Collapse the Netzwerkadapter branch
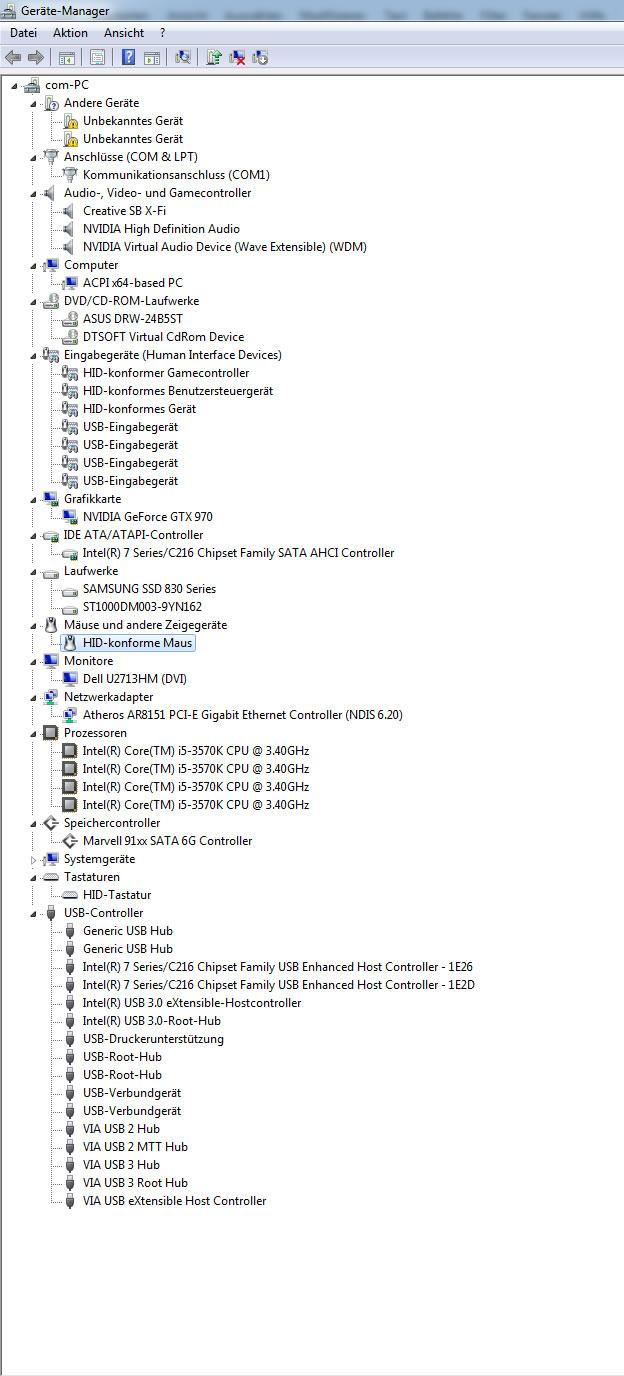 [x=33, y=698]
